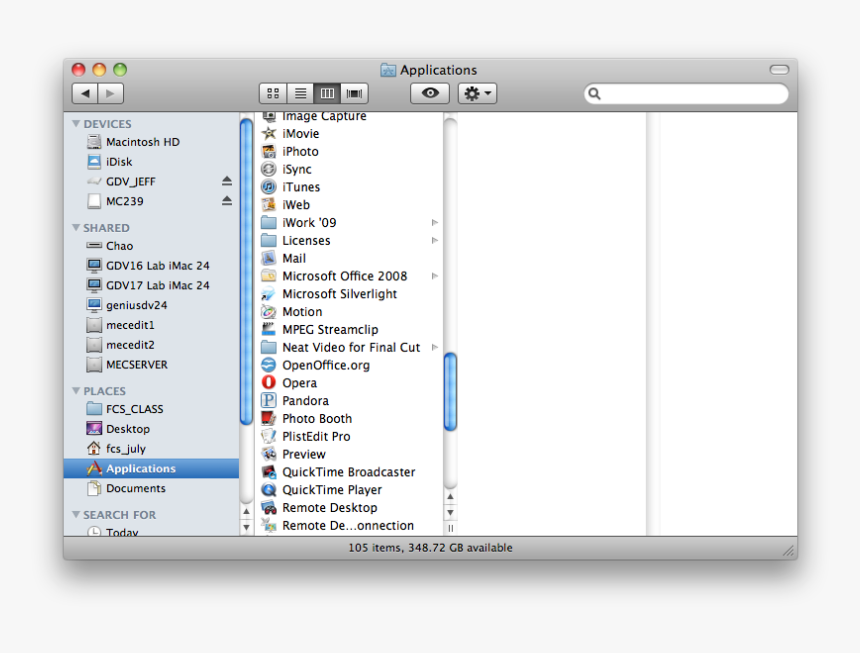Select the iSync app icon
This screenshot has height=653, width=860.
coord(268,169)
